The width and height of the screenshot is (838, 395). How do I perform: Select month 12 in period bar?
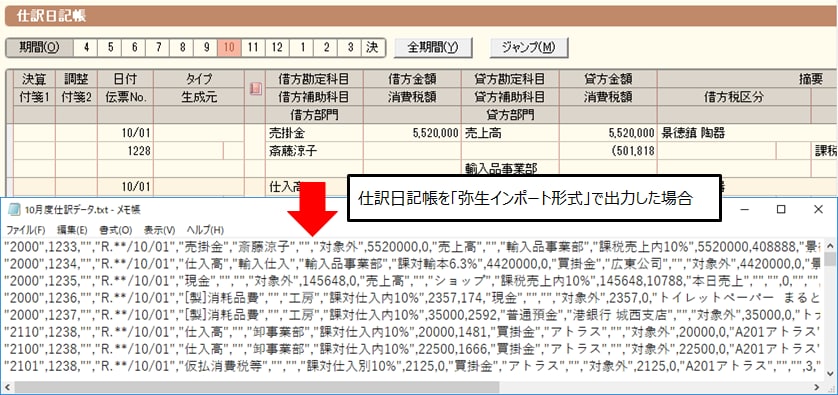[x=278, y=47]
